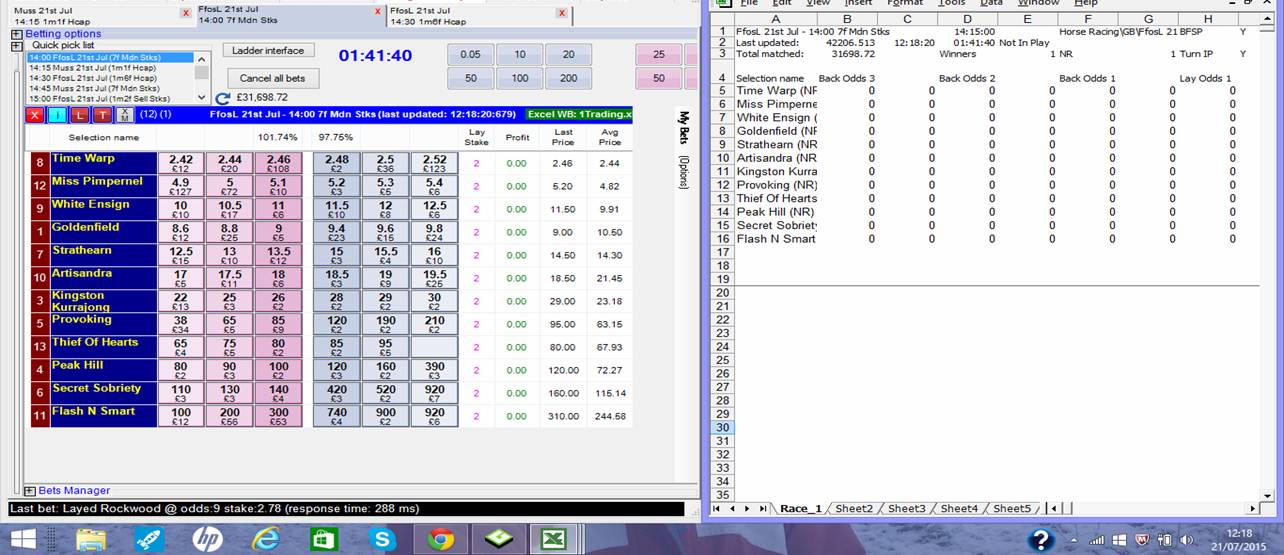This screenshot has height=555, width=1284.
Task: Switch to the Sheet2 tab in Excel
Action: tap(853, 509)
